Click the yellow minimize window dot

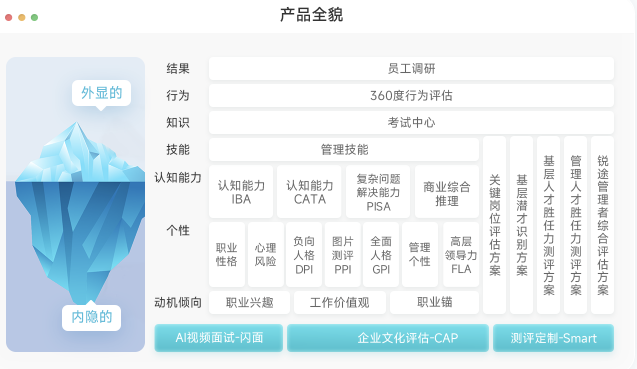click(x=22, y=17)
